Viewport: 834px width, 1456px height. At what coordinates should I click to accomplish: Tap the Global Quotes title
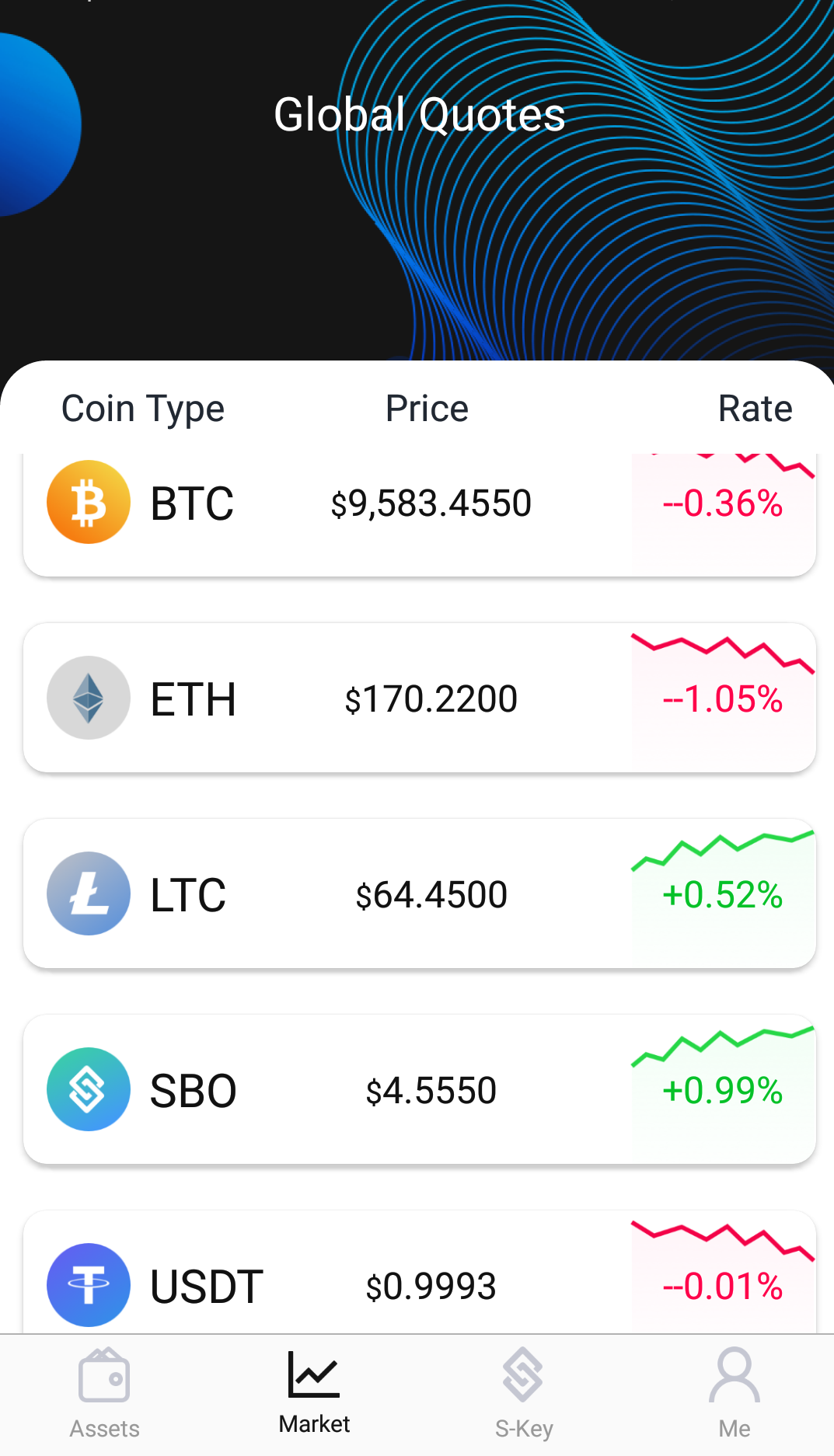point(420,115)
